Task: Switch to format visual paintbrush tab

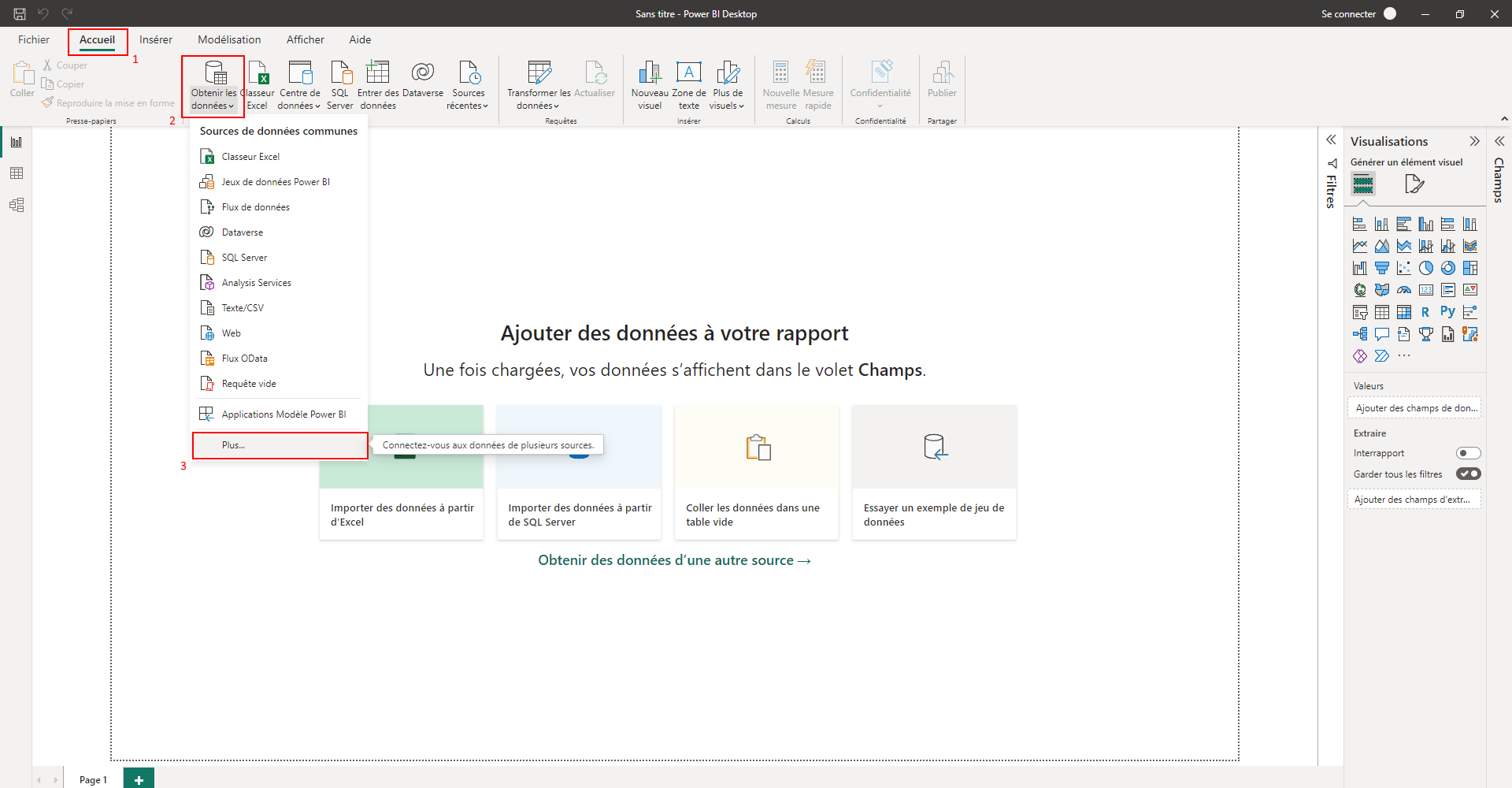Action: point(1414,184)
